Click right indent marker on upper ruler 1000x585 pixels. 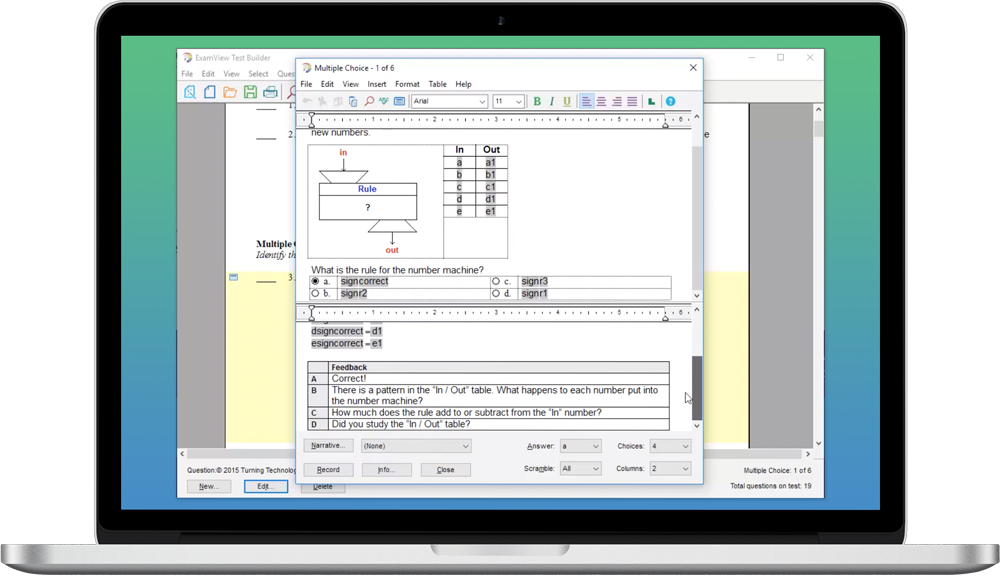pos(665,125)
